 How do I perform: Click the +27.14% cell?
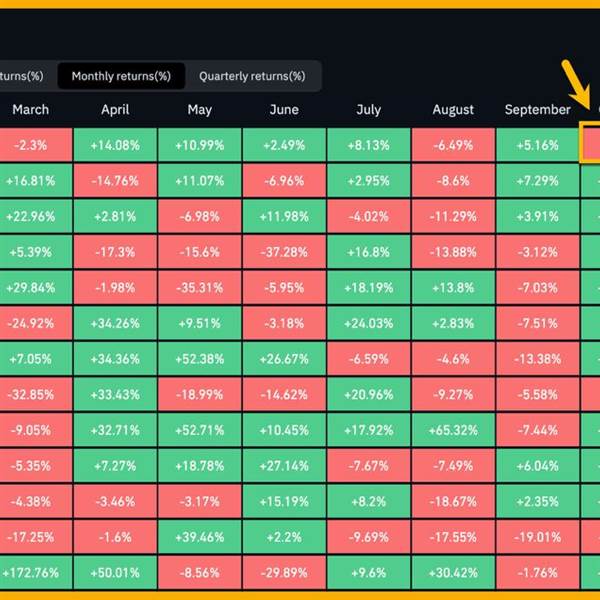pos(284,465)
